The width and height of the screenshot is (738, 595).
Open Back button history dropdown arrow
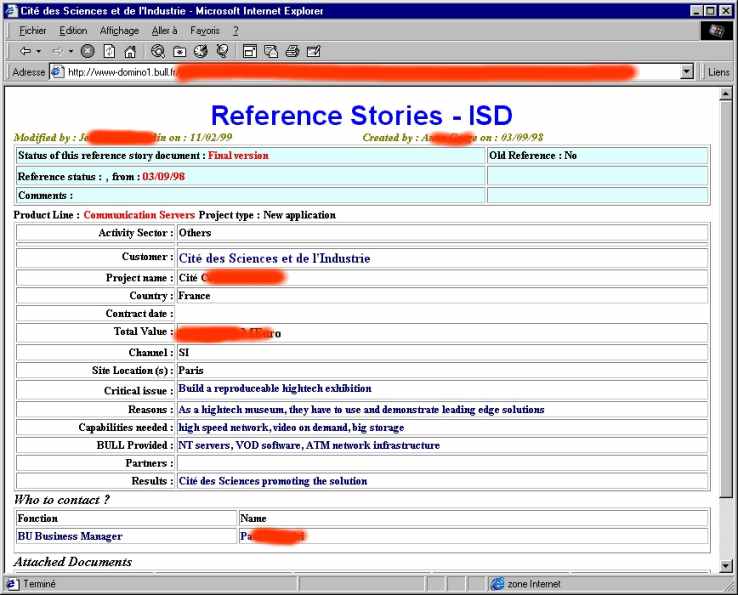(39, 51)
